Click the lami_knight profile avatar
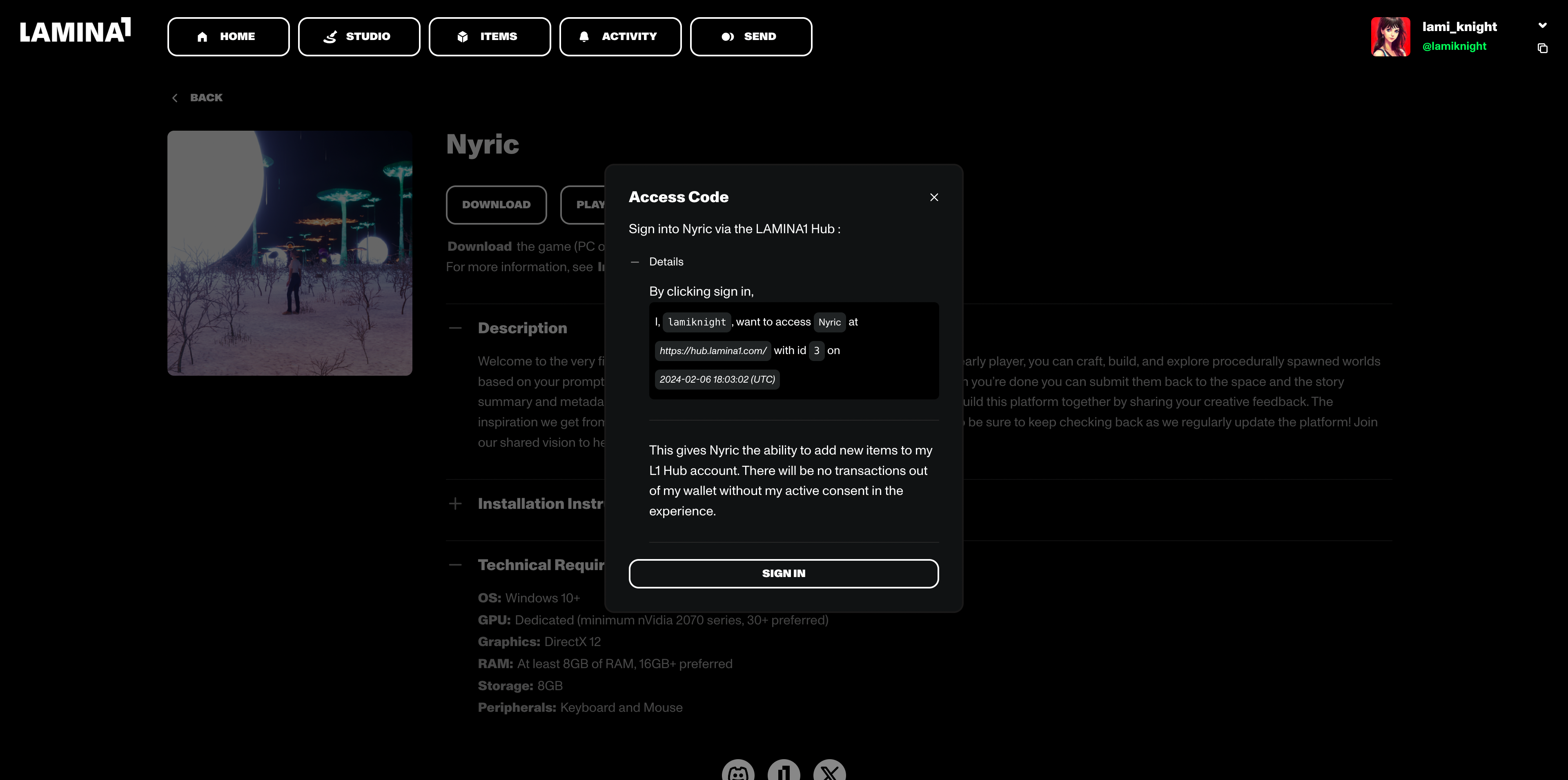The width and height of the screenshot is (1568, 780). coord(1391,36)
